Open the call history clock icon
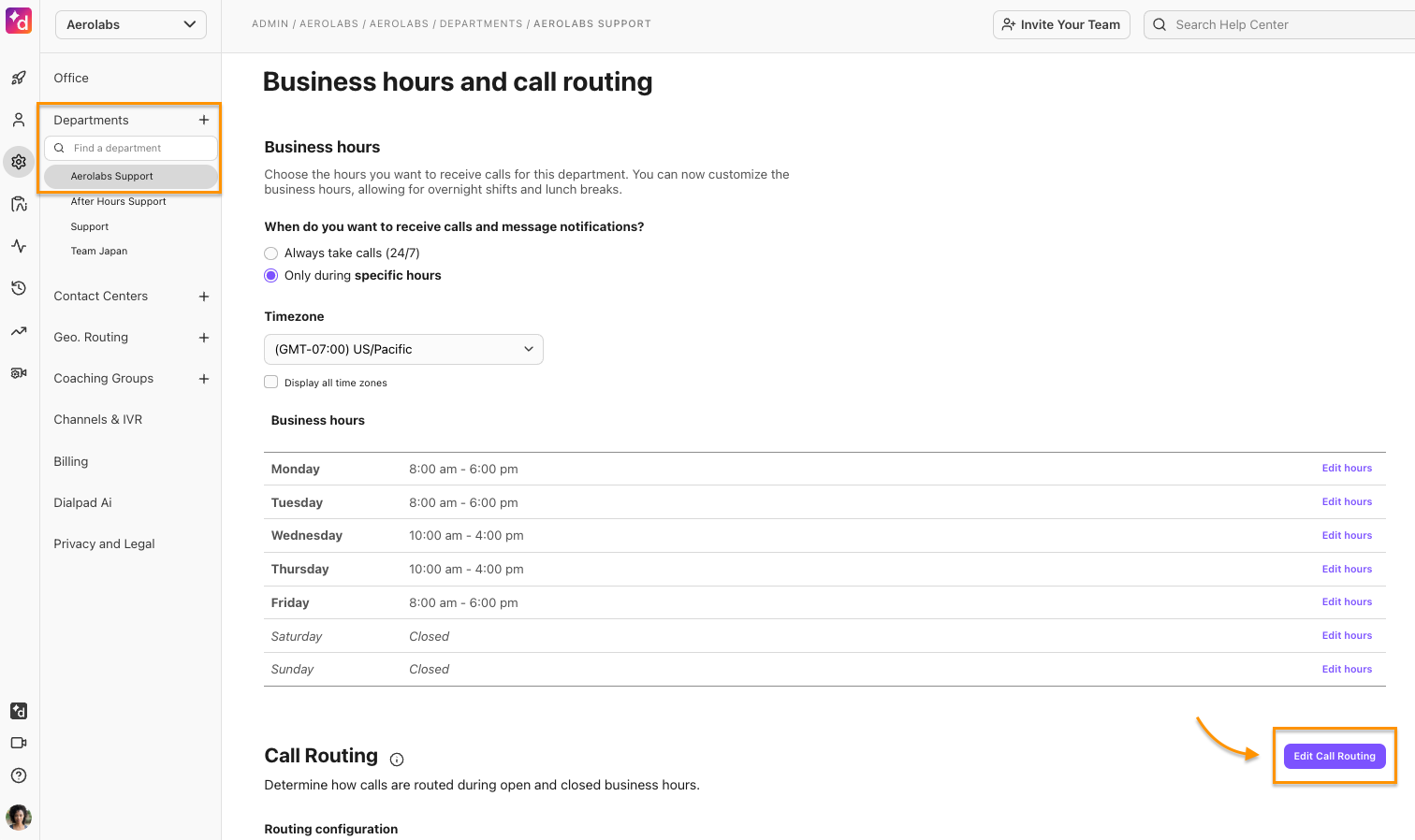 [19, 288]
